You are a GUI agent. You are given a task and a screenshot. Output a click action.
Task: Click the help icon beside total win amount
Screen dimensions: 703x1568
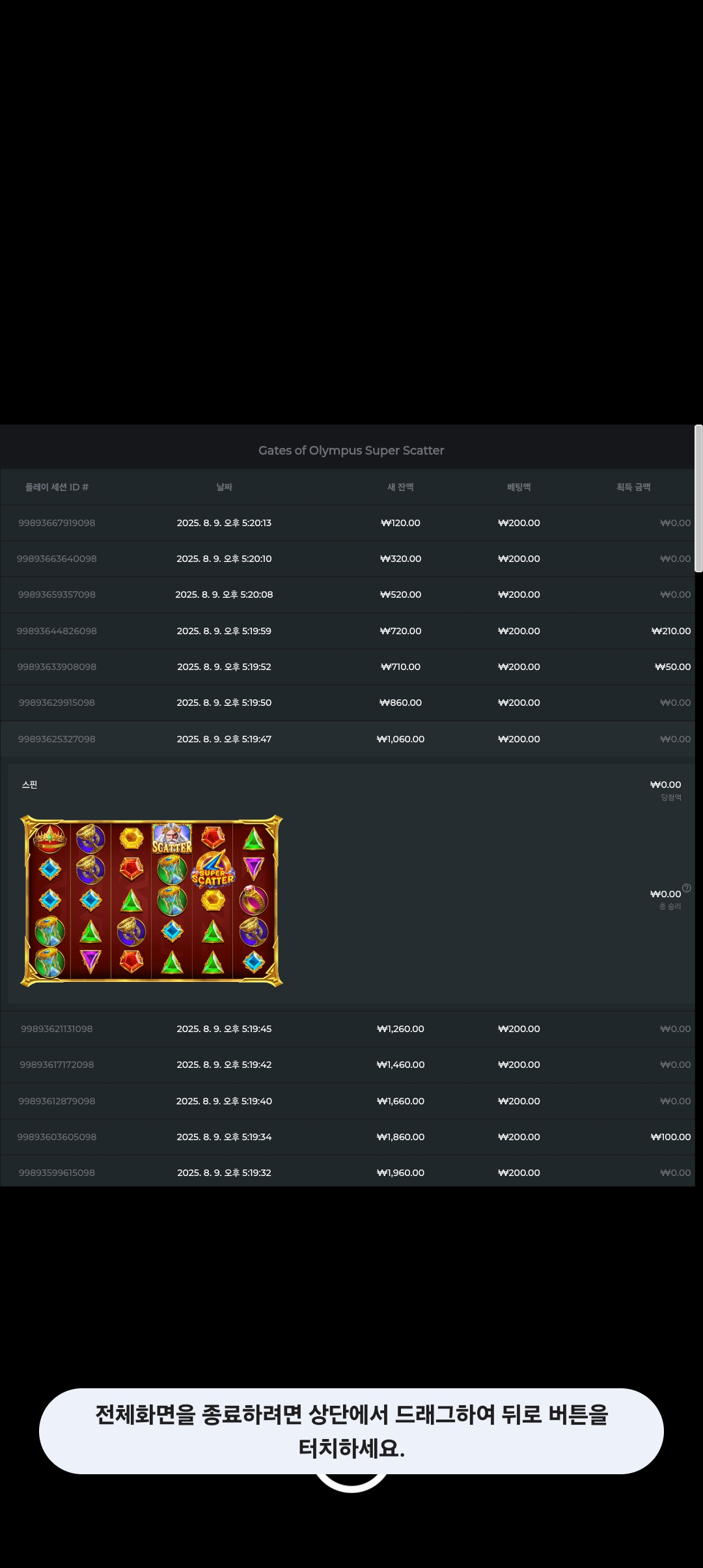click(x=686, y=888)
